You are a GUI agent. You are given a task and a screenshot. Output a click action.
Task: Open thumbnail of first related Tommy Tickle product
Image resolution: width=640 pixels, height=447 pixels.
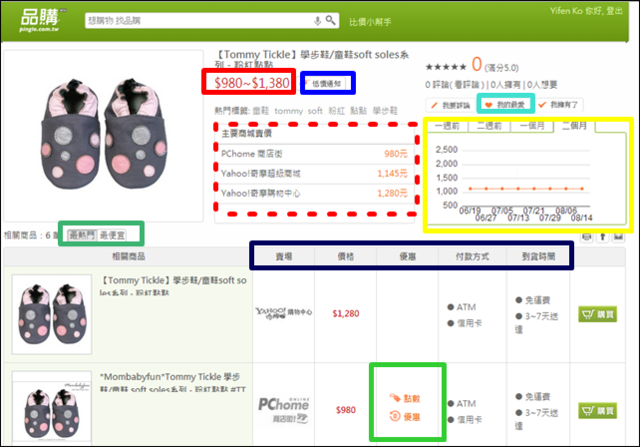[52, 314]
